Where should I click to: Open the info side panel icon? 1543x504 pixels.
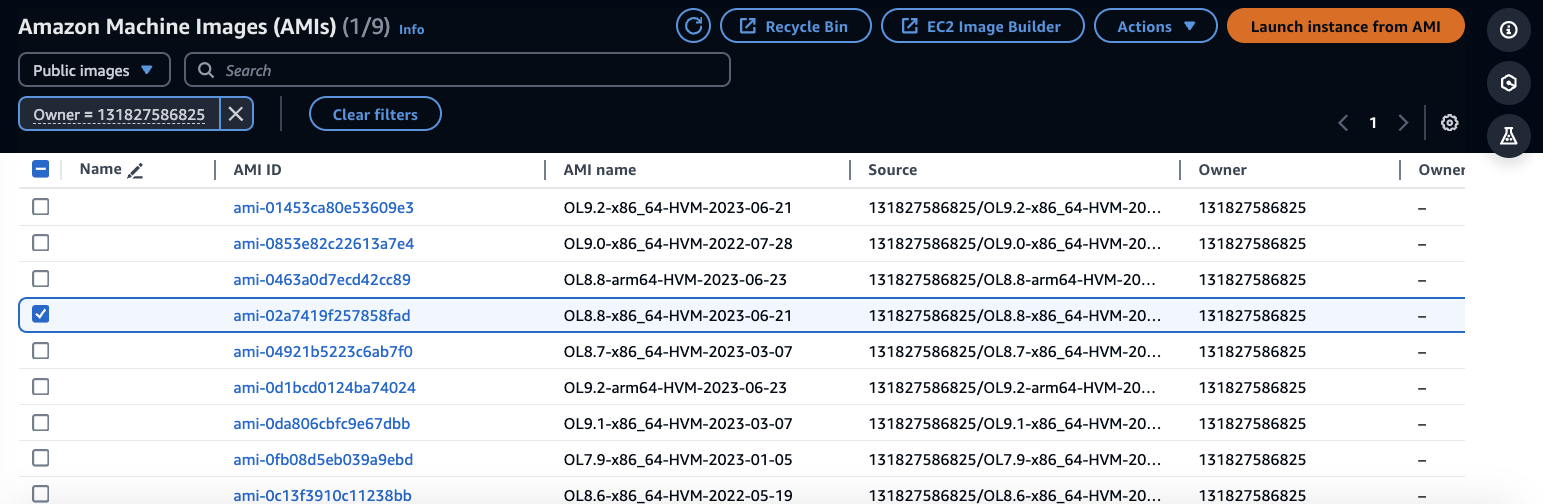(1509, 30)
